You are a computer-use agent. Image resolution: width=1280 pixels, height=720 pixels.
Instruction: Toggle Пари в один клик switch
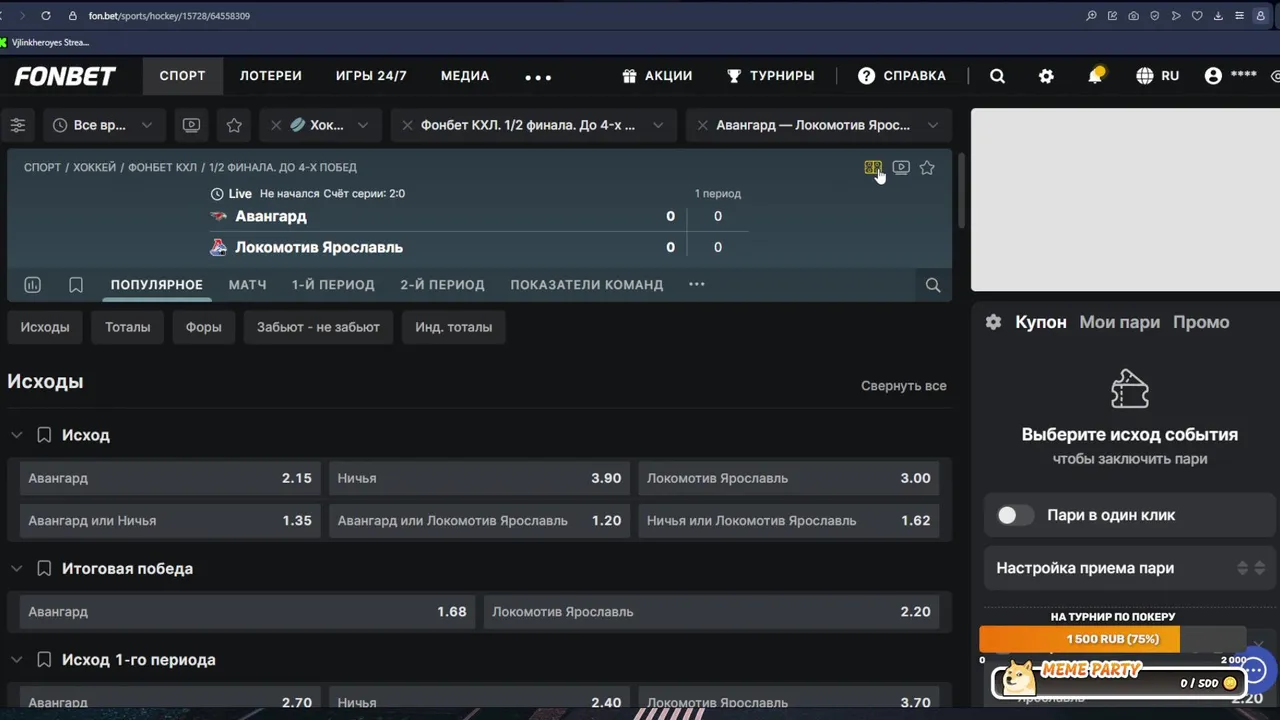click(1015, 515)
